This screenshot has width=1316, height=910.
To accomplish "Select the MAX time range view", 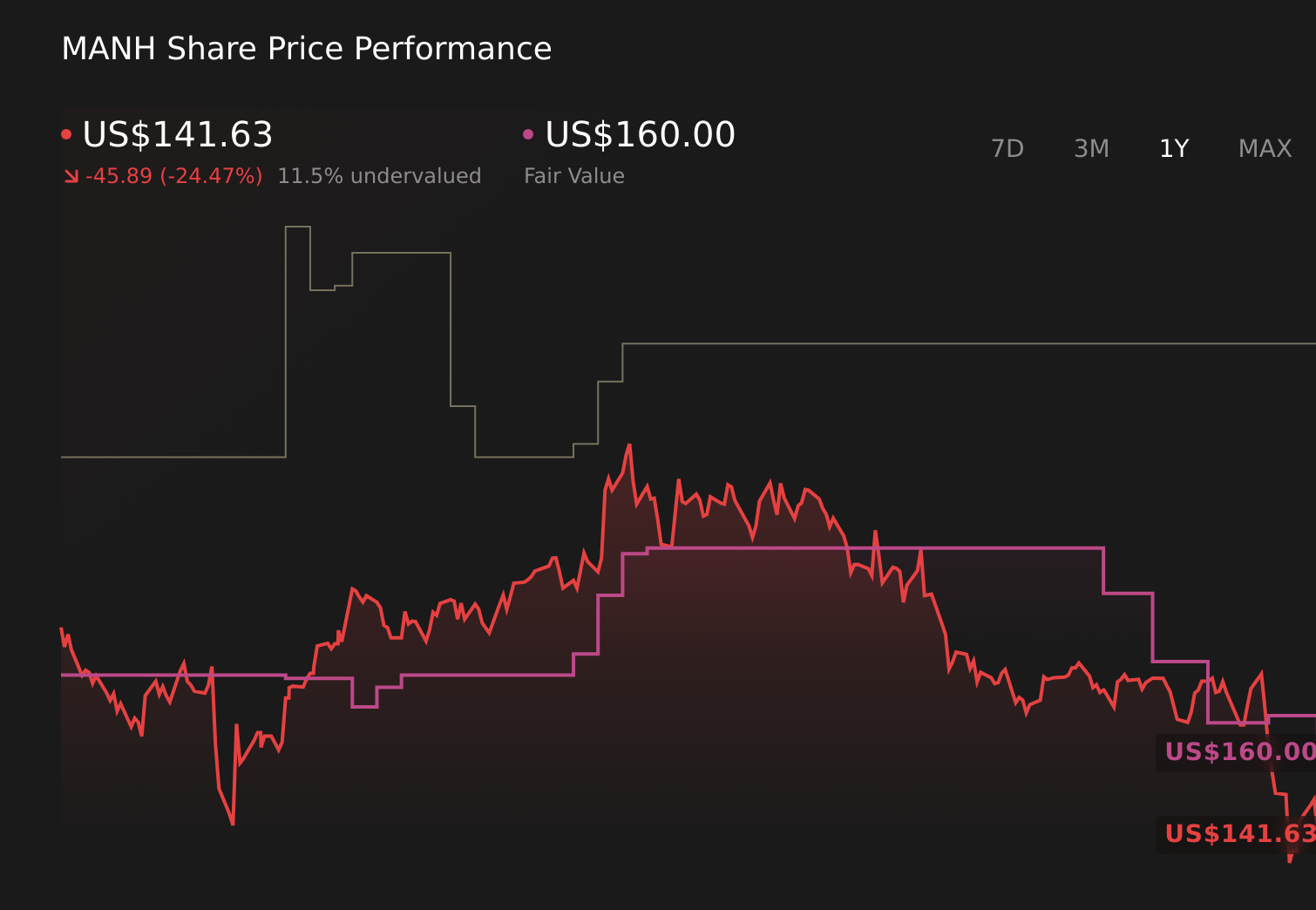I will click(x=1264, y=148).
